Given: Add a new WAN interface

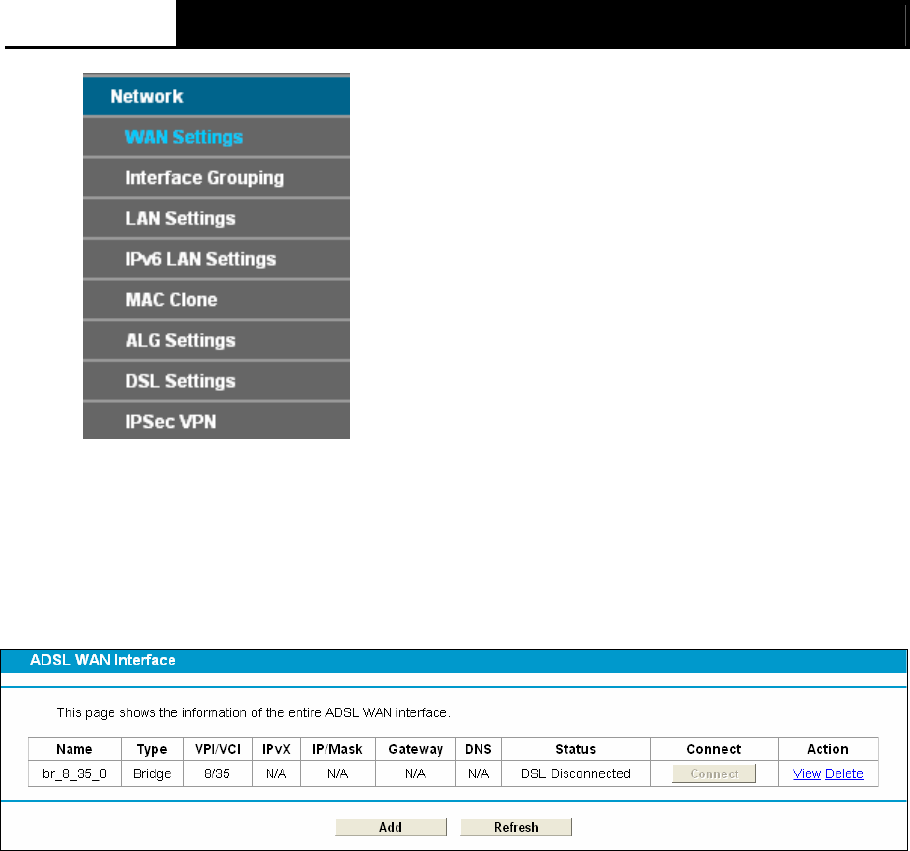Looking at the screenshot, I should pos(391,827).
